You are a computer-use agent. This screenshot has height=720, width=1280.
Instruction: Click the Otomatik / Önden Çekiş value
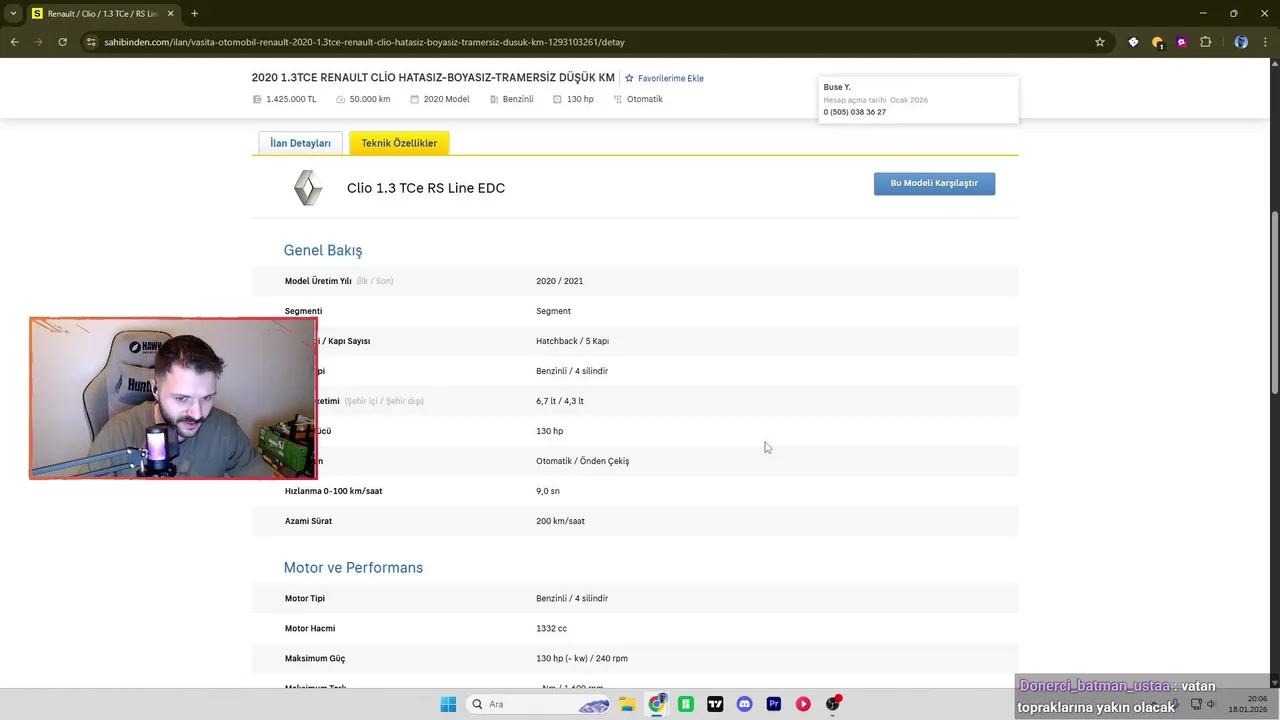[582, 461]
